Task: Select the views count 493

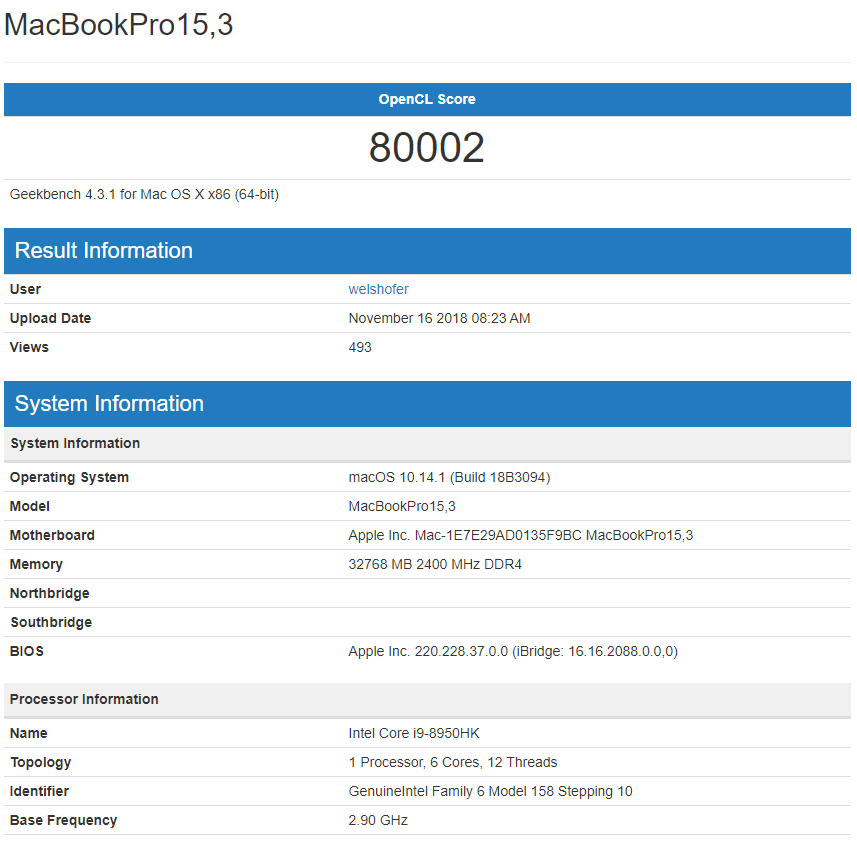Action: pos(360,347)
